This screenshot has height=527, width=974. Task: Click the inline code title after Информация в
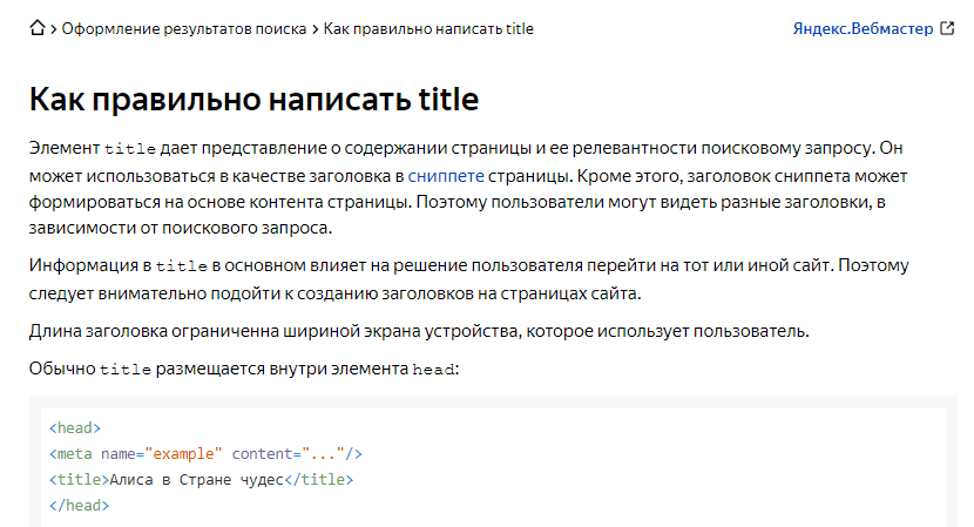(x=181, y=267)
